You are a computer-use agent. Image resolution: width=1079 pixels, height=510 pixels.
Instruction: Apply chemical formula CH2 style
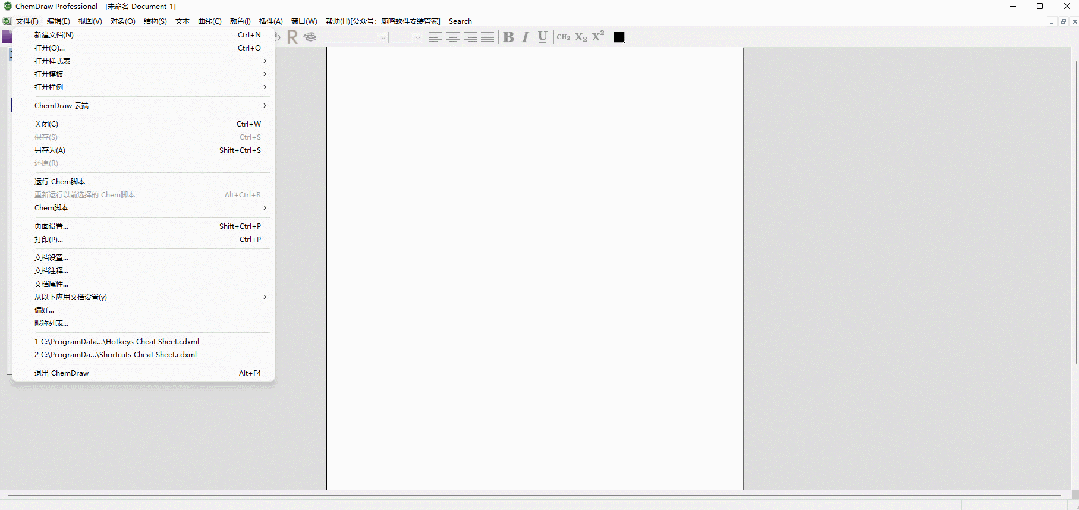coord(564,37)
